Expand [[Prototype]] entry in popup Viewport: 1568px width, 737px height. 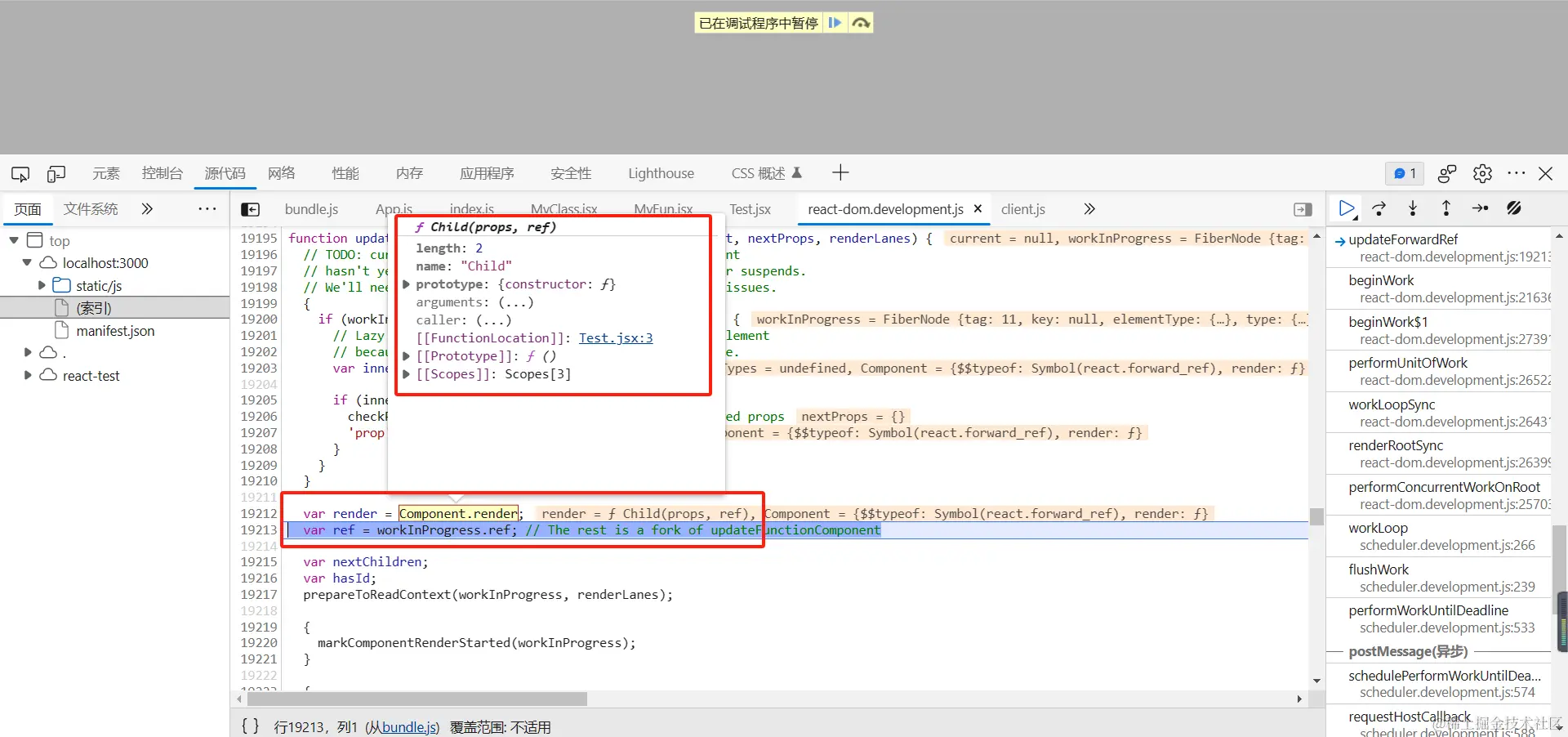pyautogui.click(x=406, y=356)
